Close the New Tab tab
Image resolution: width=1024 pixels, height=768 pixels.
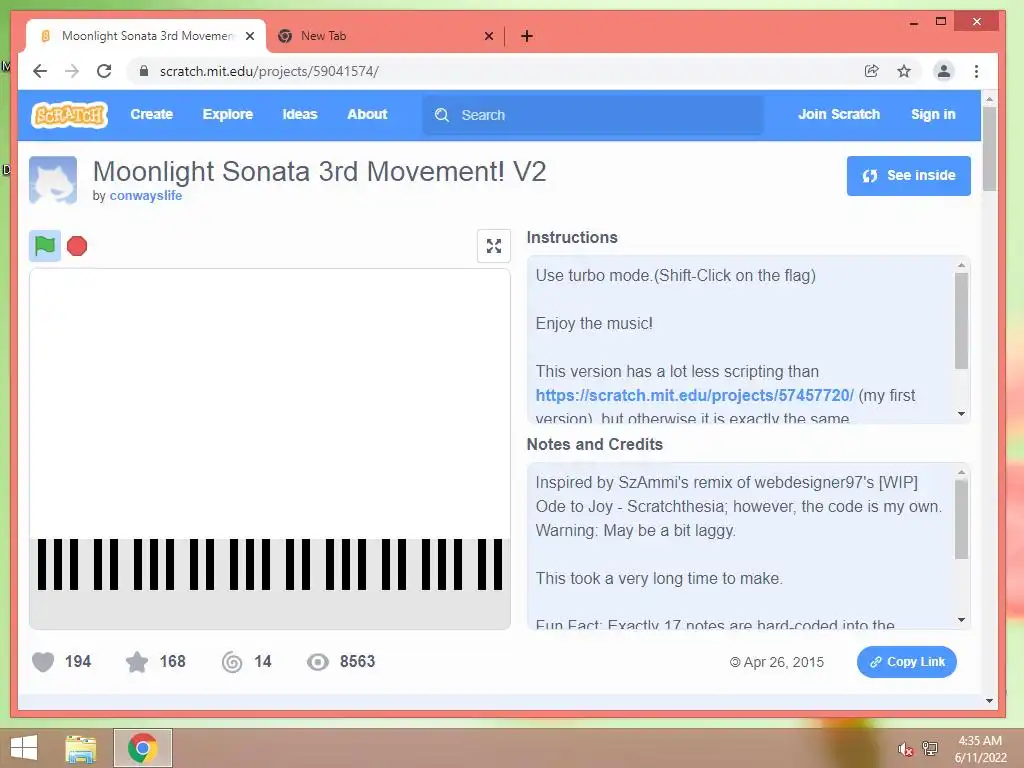coord(489,36)
